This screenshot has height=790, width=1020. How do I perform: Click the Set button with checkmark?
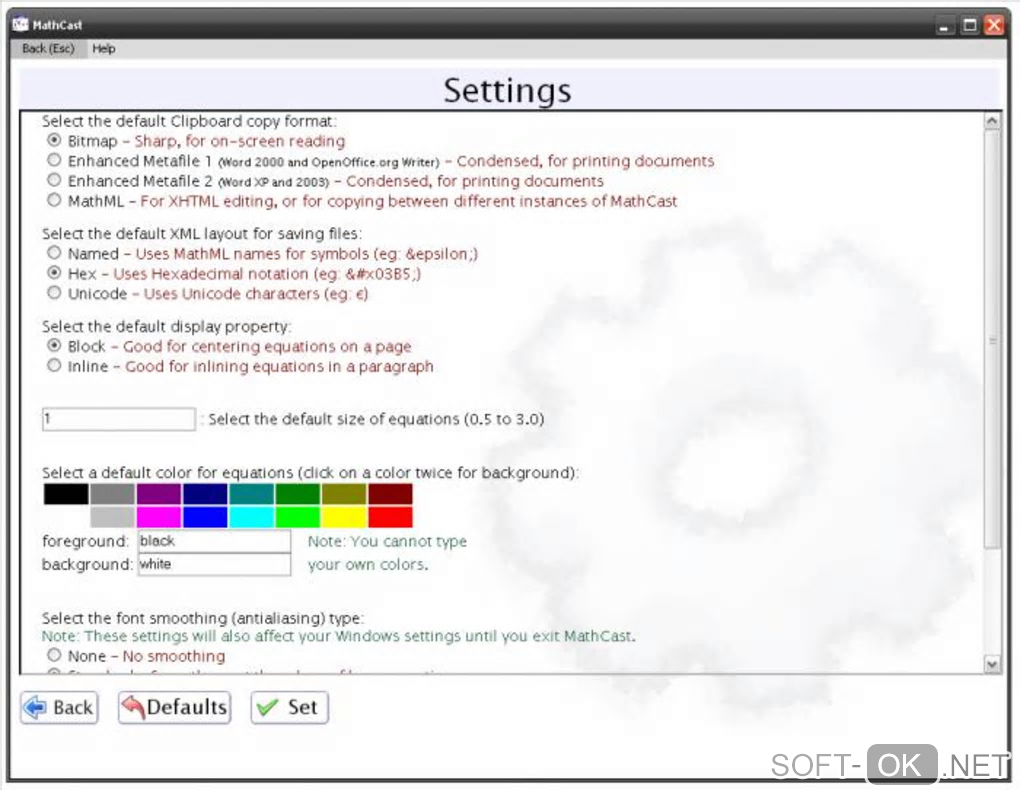289,707
